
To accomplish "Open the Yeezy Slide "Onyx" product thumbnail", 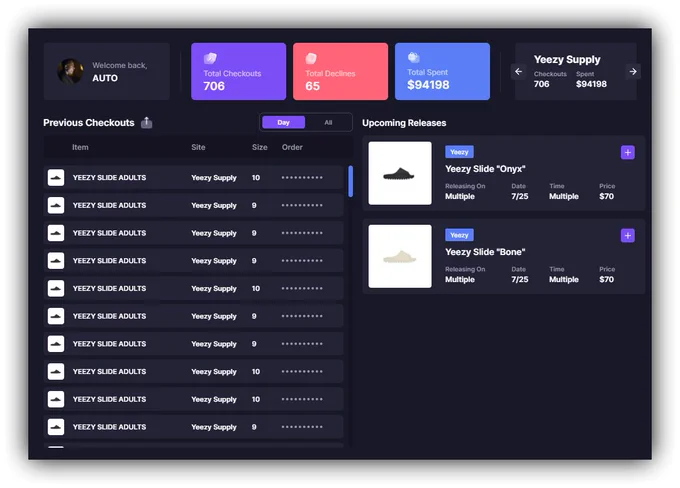I will pyautogui.click(x=400, y=173).
